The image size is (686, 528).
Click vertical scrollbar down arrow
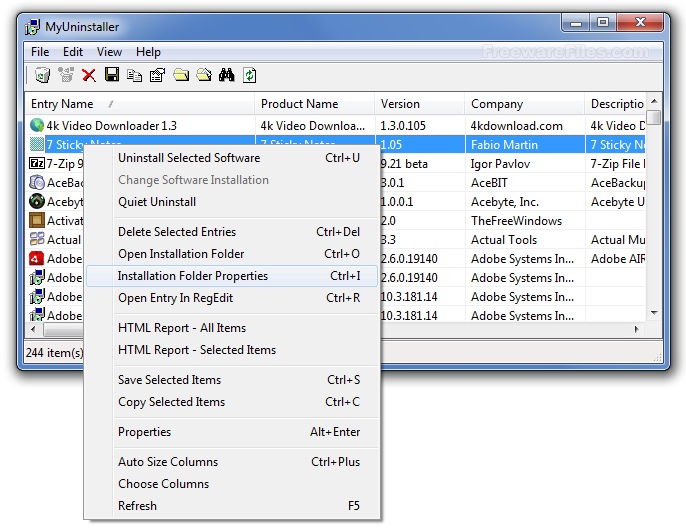click(654, 312)
